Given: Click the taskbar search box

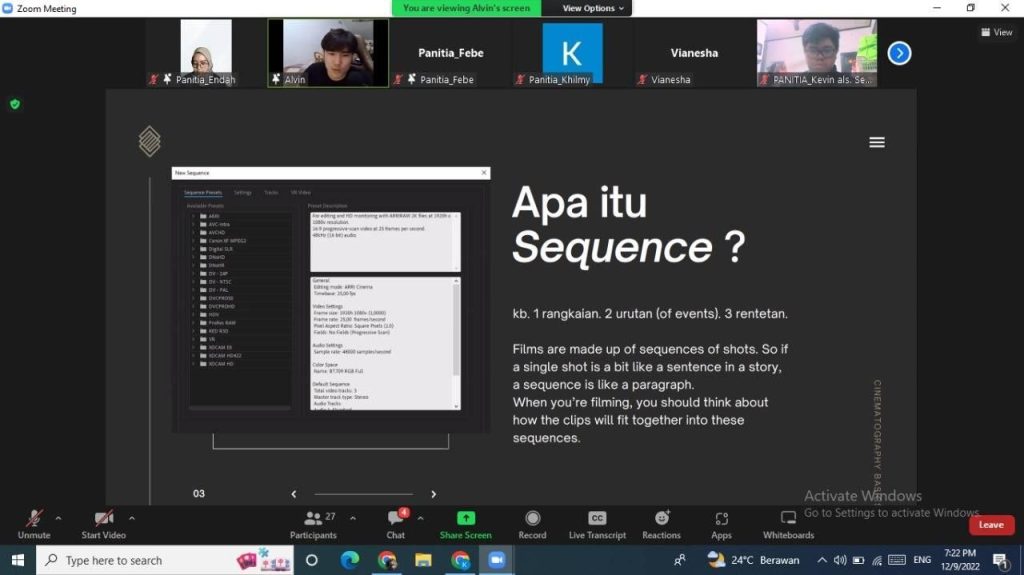Looking at the screenshot, I should 165,560.
